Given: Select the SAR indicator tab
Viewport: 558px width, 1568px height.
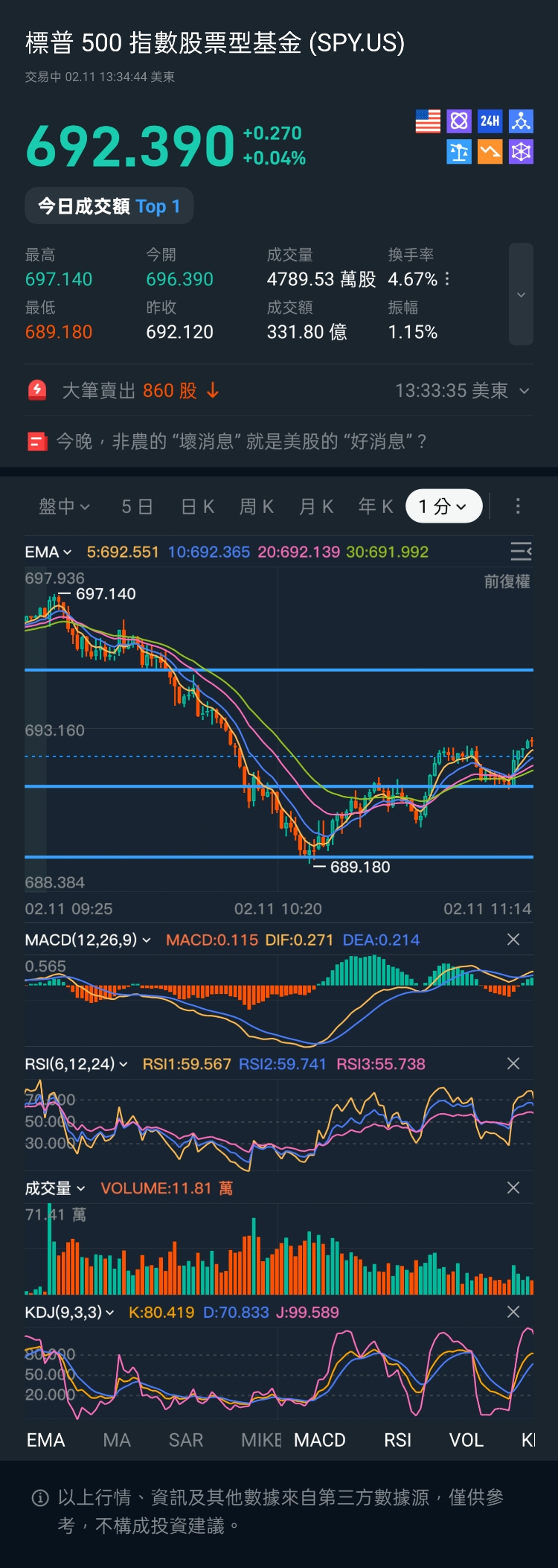Looking at the screenshot, I should [x=186, y=1440].
